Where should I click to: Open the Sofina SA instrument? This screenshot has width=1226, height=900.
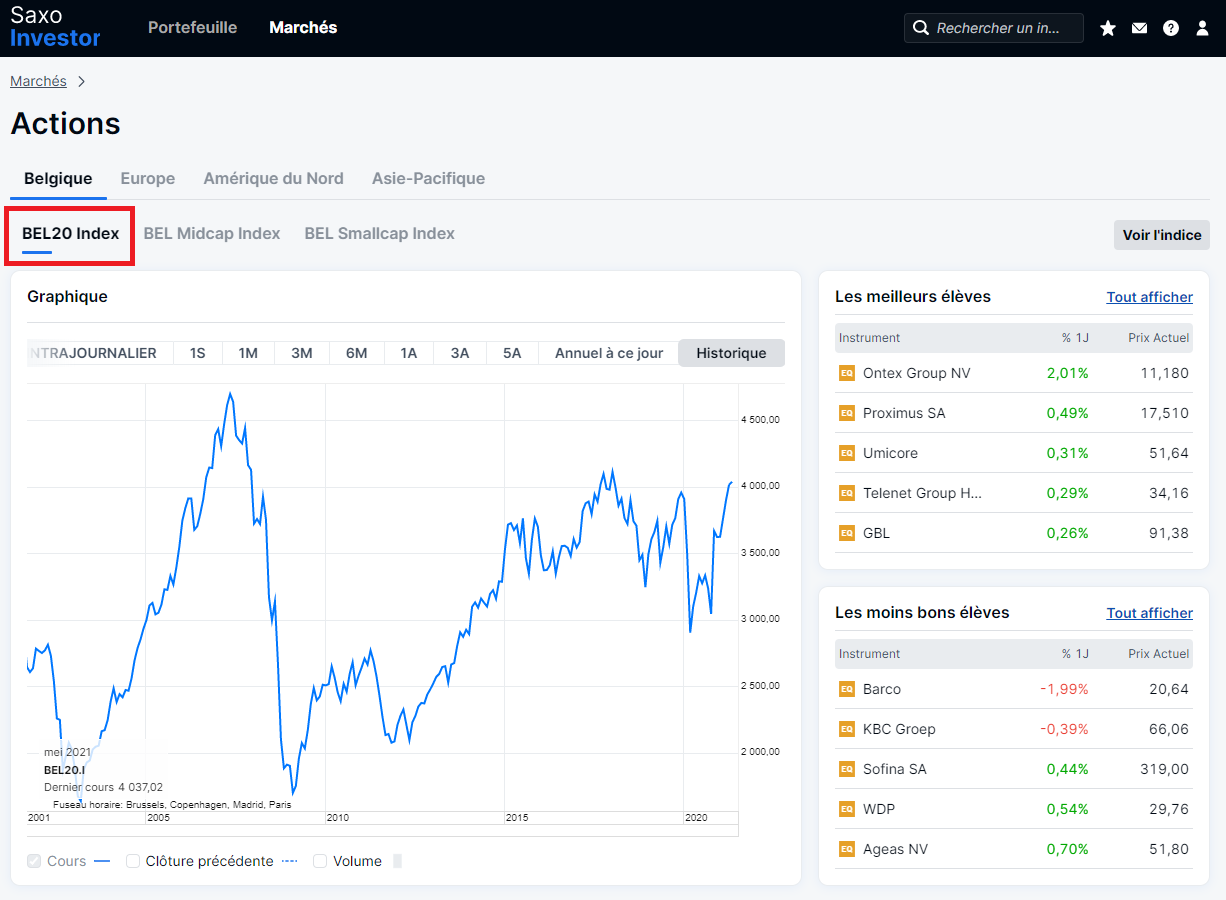click(894, 769)
